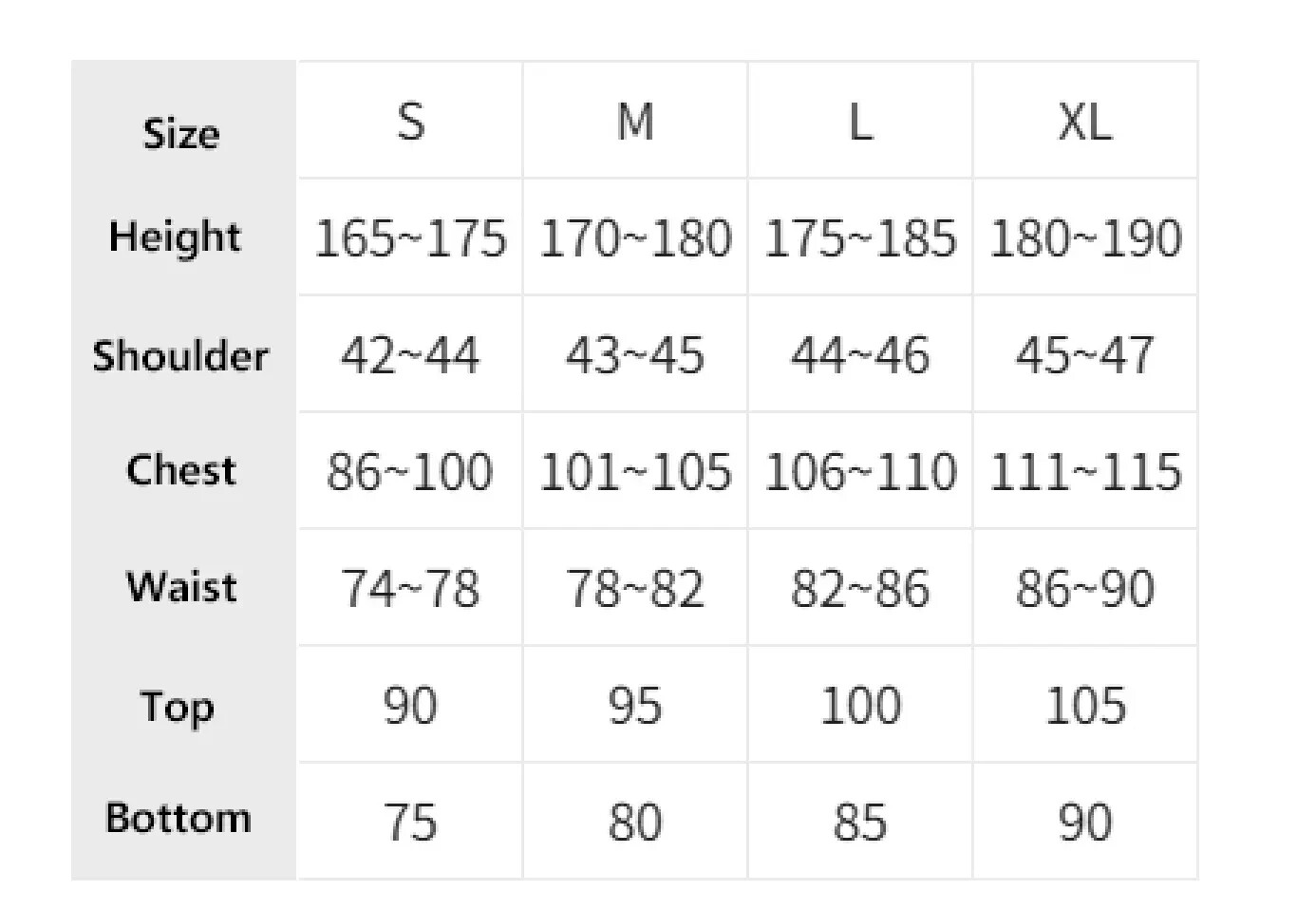
Task: Click the Chest row label
Action: tap(180, 470)
